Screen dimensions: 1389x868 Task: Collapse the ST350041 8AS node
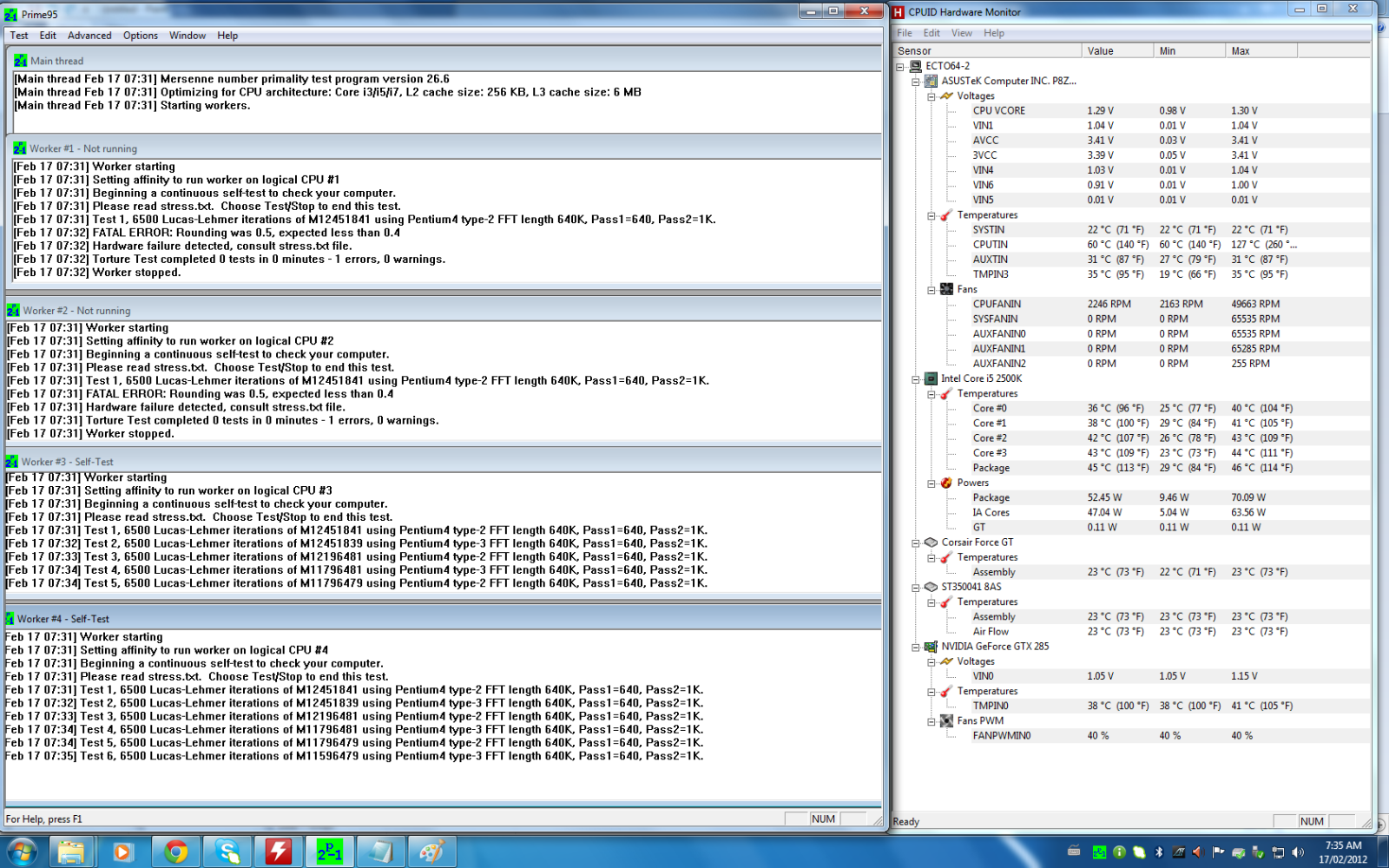click(916, 588)
